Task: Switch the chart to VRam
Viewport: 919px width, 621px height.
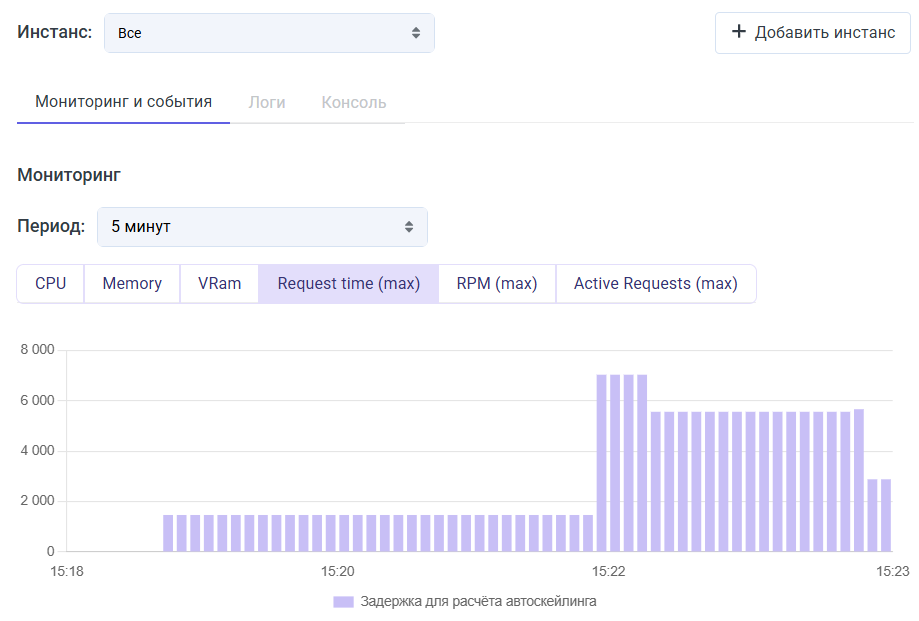Action: (x=219, y=283)
